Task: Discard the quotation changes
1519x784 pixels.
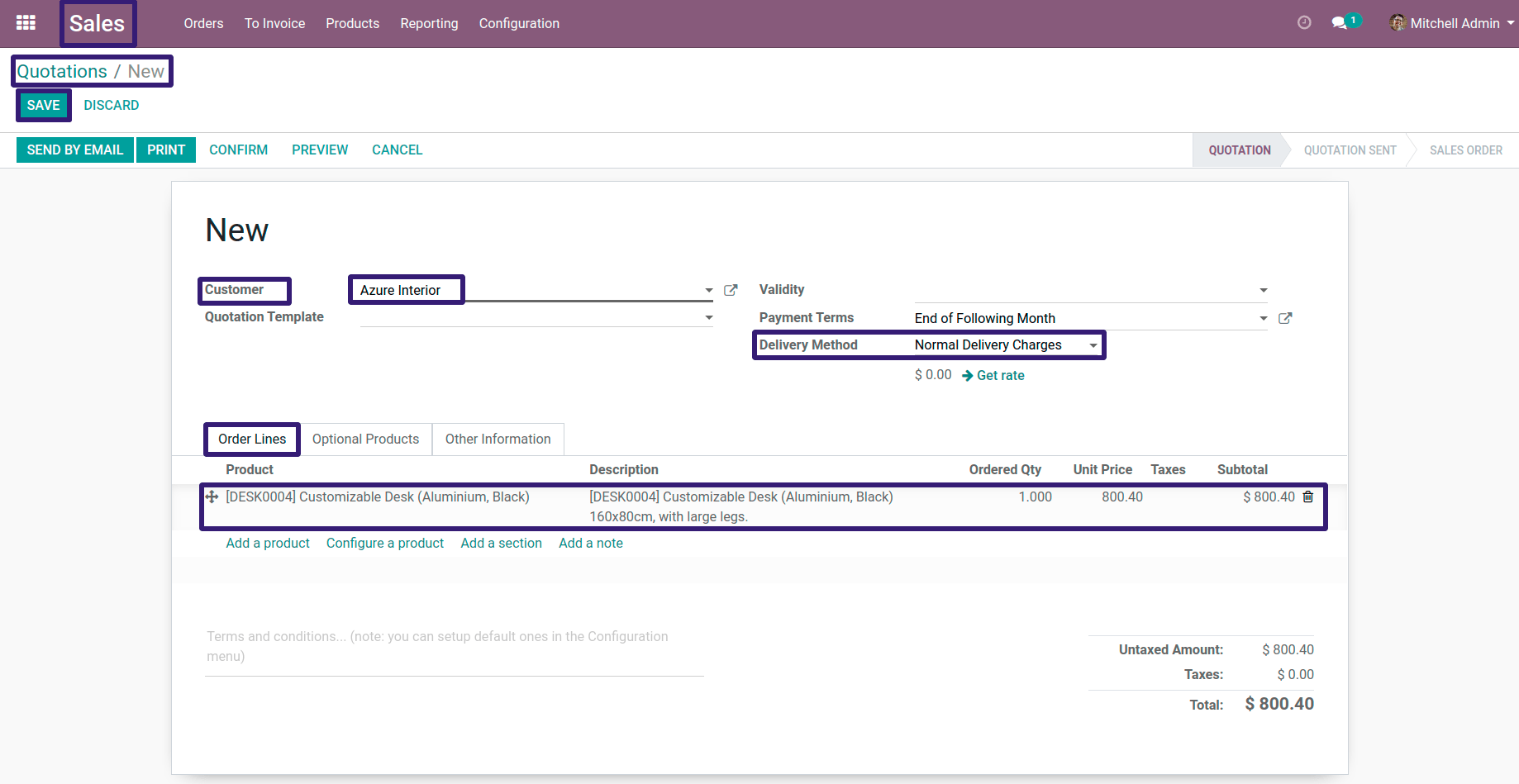Action: click(111, 105)
